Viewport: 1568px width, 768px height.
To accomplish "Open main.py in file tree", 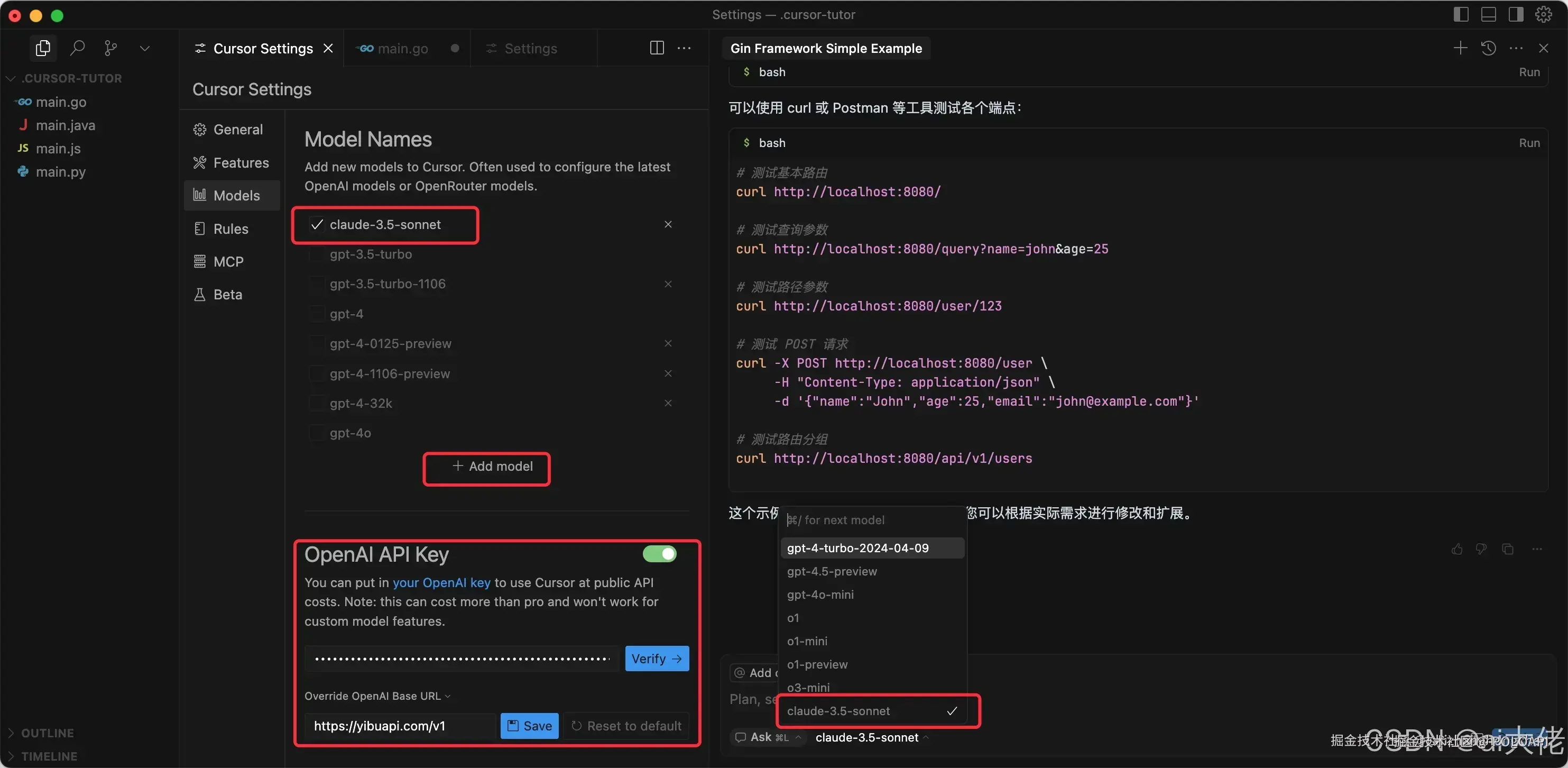I will 60,172.
